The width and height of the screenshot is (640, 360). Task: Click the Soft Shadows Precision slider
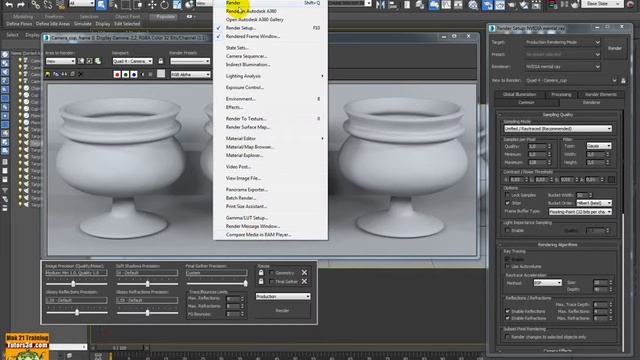tap(147, 283)
